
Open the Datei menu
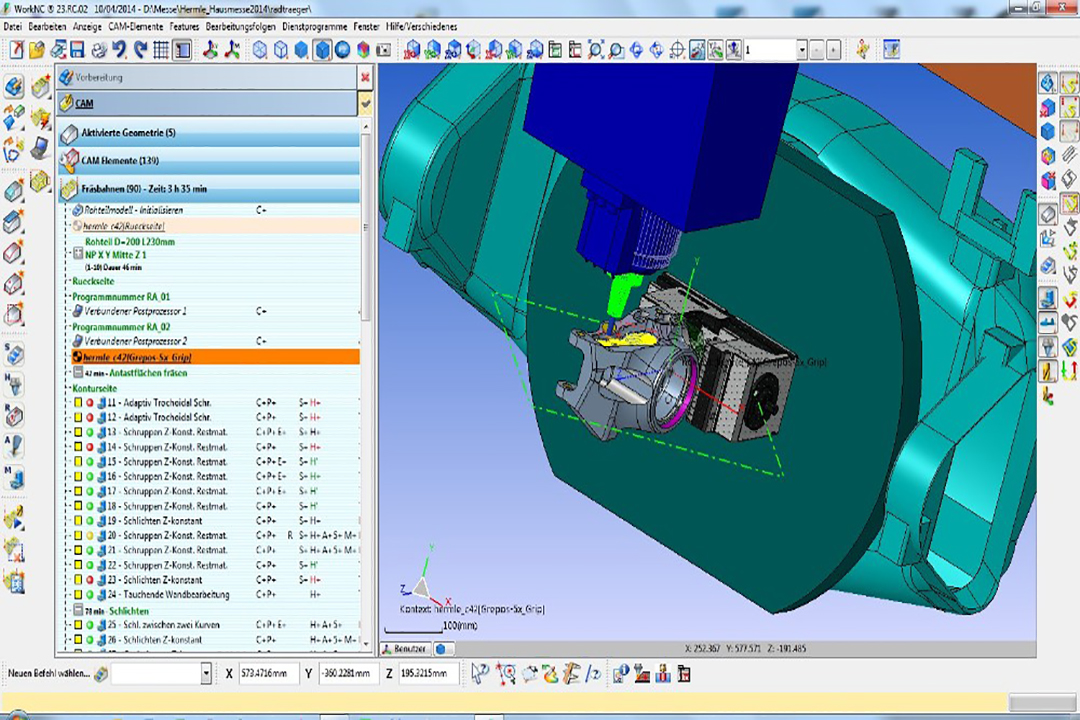coord(12,27)
